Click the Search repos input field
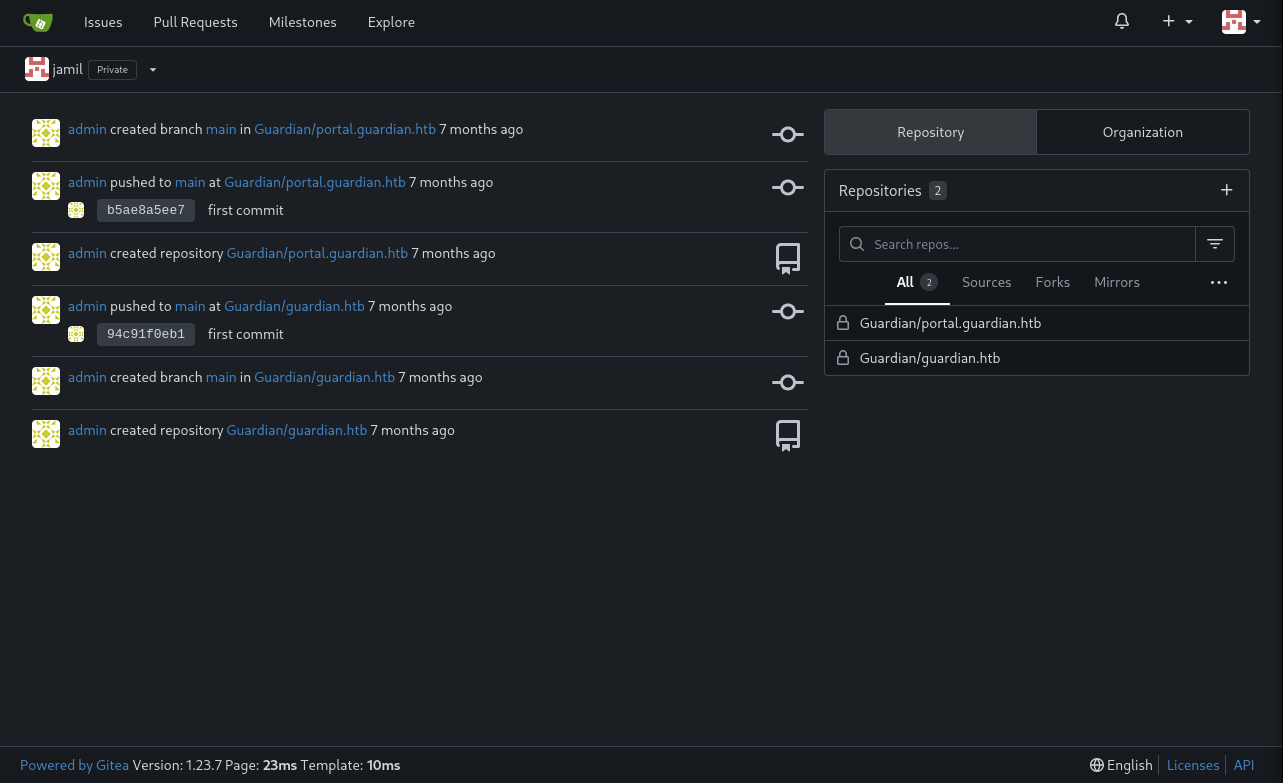 [1028, 244]
